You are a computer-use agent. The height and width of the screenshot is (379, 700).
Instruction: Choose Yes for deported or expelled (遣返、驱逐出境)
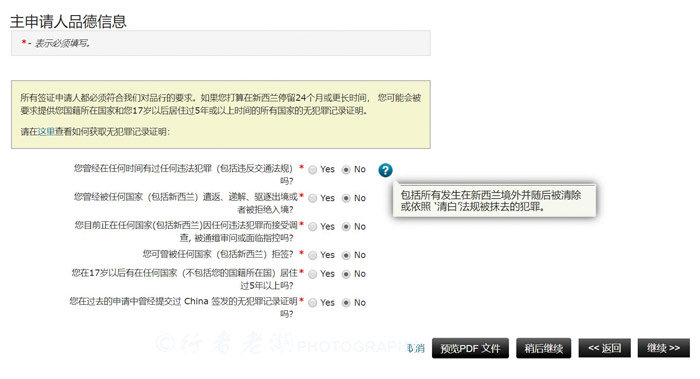(313, 198)
